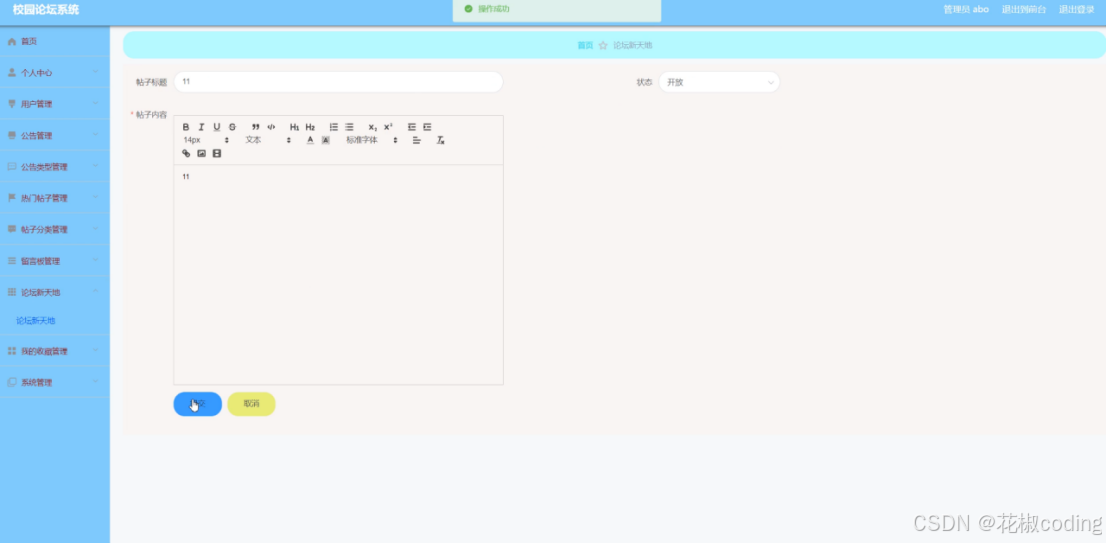Toggle bold formatting in the editor
The width and height of the screenshot is (1106, 543).
pos(186,127)
